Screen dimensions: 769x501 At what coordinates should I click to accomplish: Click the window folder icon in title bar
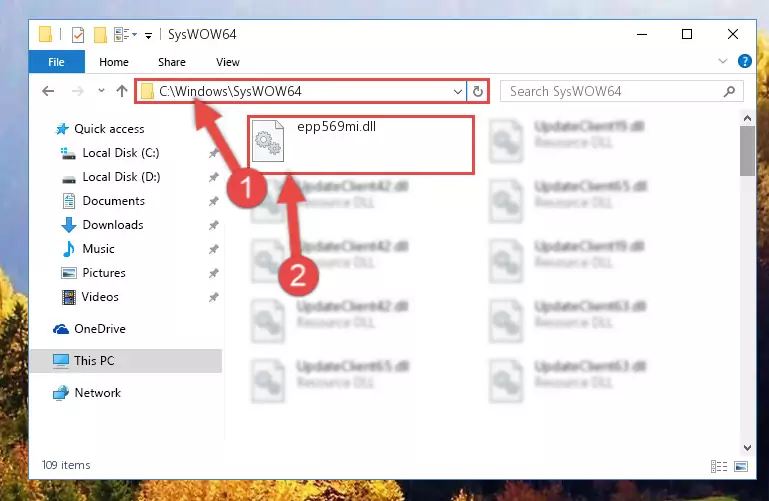pyautogui.click(x=45, y=34)
